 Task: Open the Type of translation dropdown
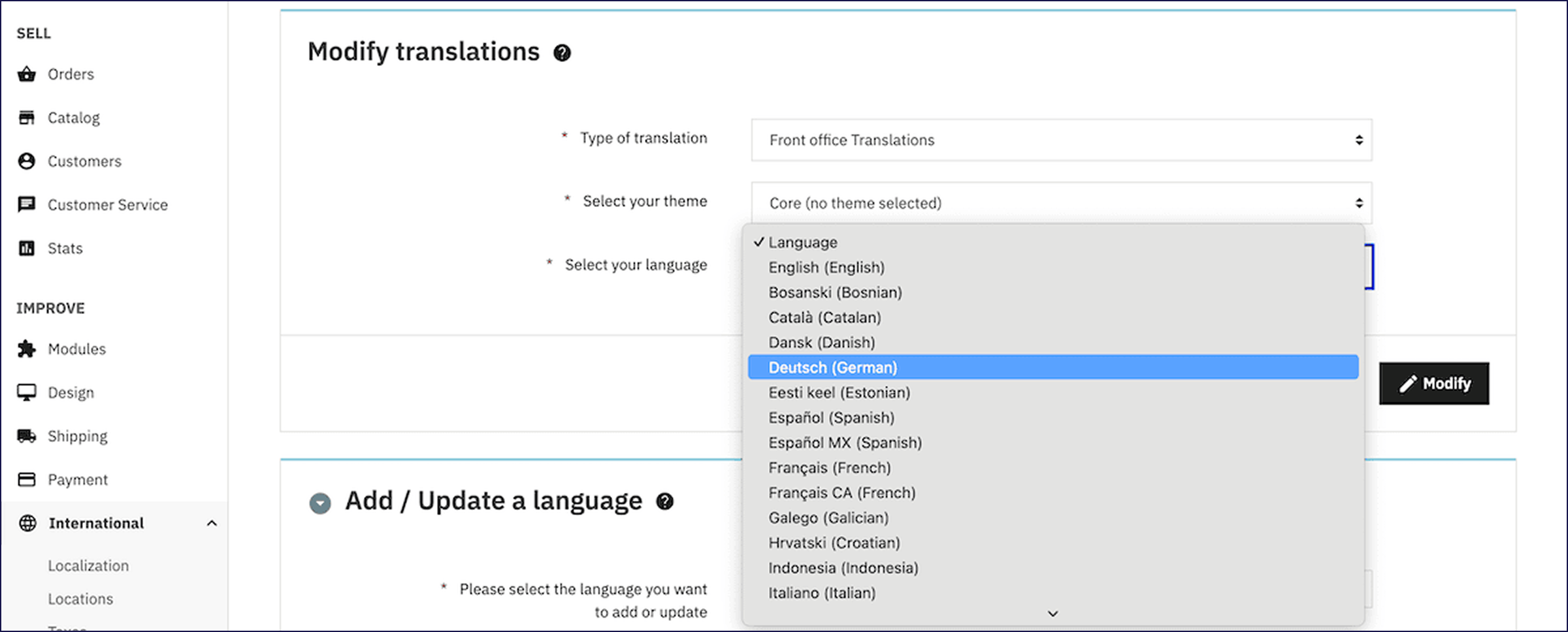(x=1061, y=140)
